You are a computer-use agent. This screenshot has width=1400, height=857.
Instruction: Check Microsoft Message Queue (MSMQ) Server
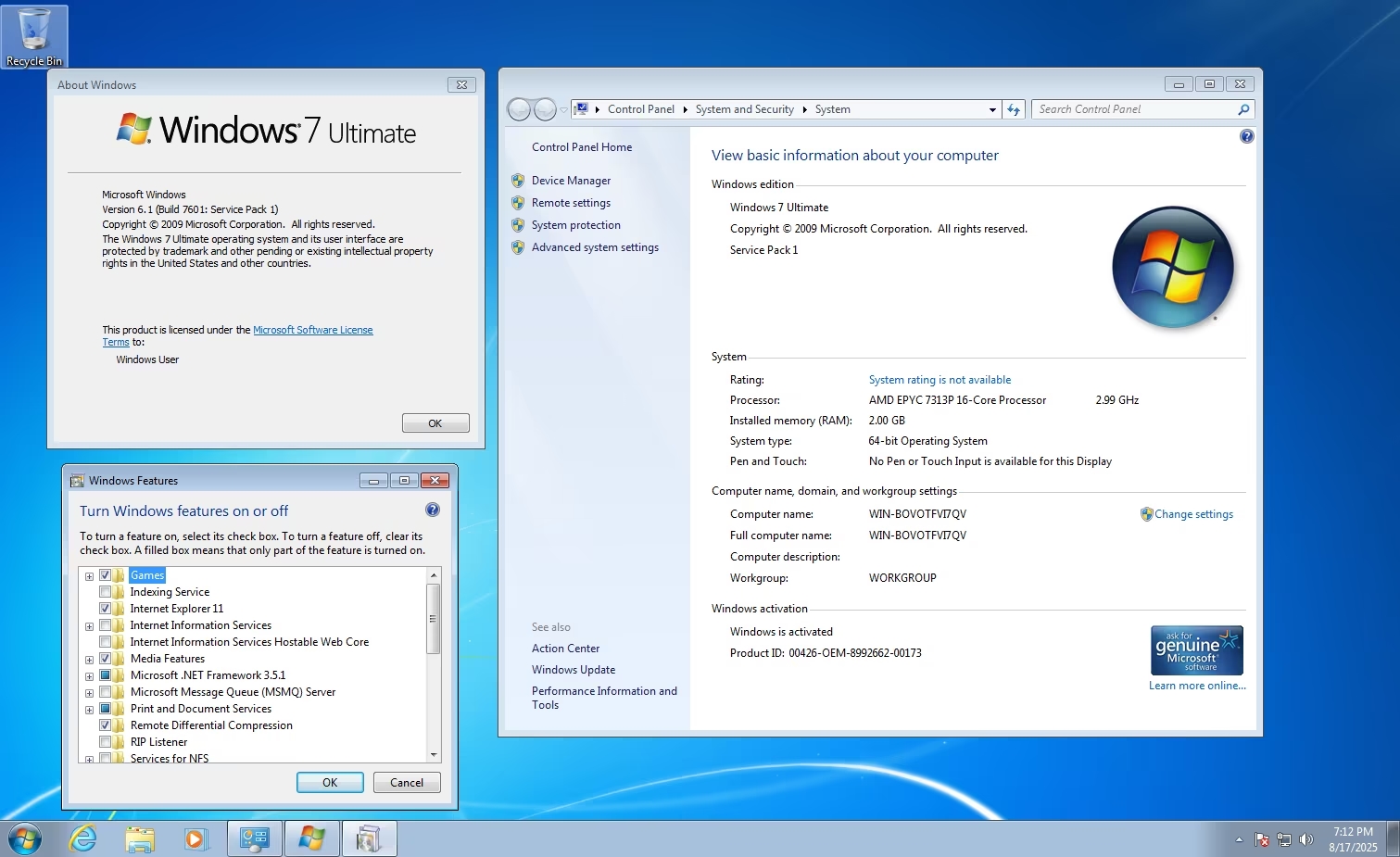coord(105,692)
